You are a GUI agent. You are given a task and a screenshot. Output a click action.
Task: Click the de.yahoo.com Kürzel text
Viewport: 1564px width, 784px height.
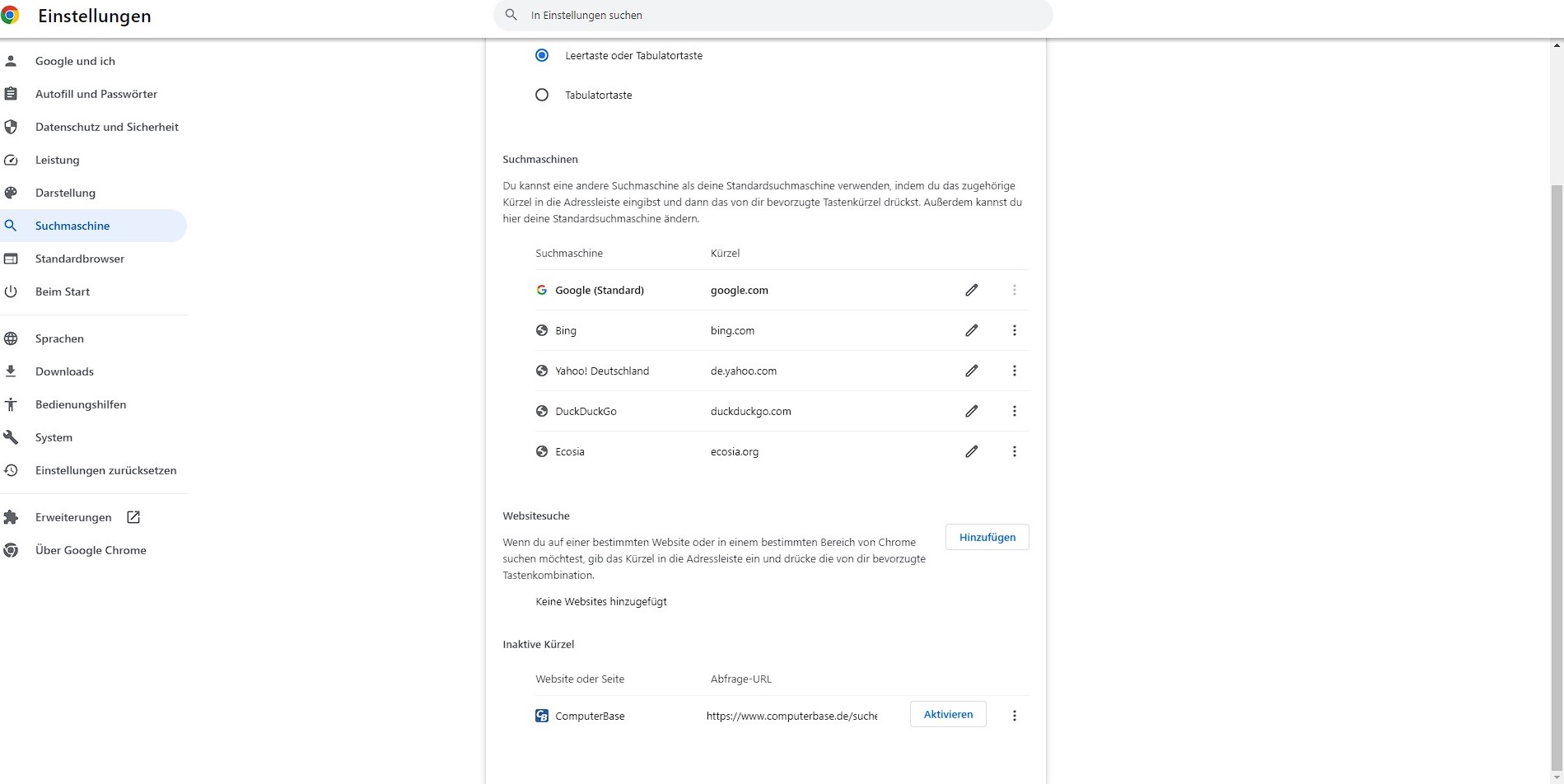click(x=744, y=371)
